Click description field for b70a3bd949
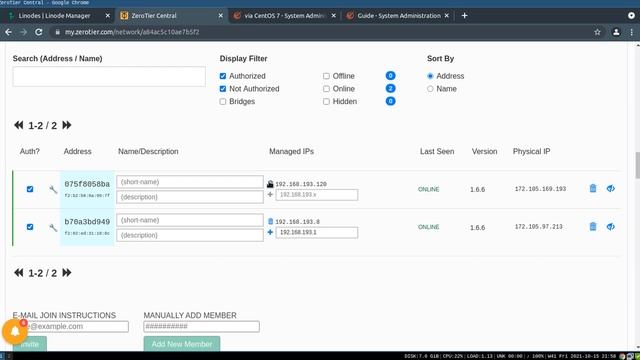This screenshot has height=360, width=640. [190, 235]
